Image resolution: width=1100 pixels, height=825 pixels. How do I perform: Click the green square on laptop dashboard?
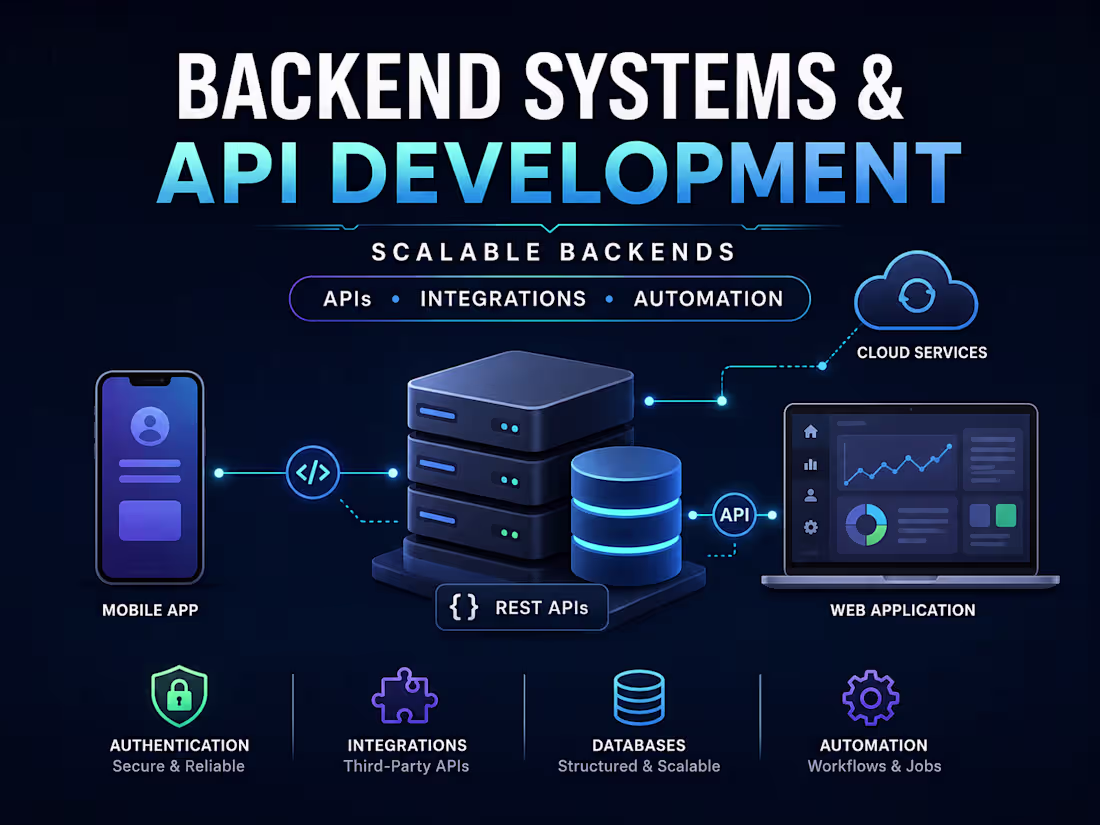pyautogui.click(x=1006, y=516)
